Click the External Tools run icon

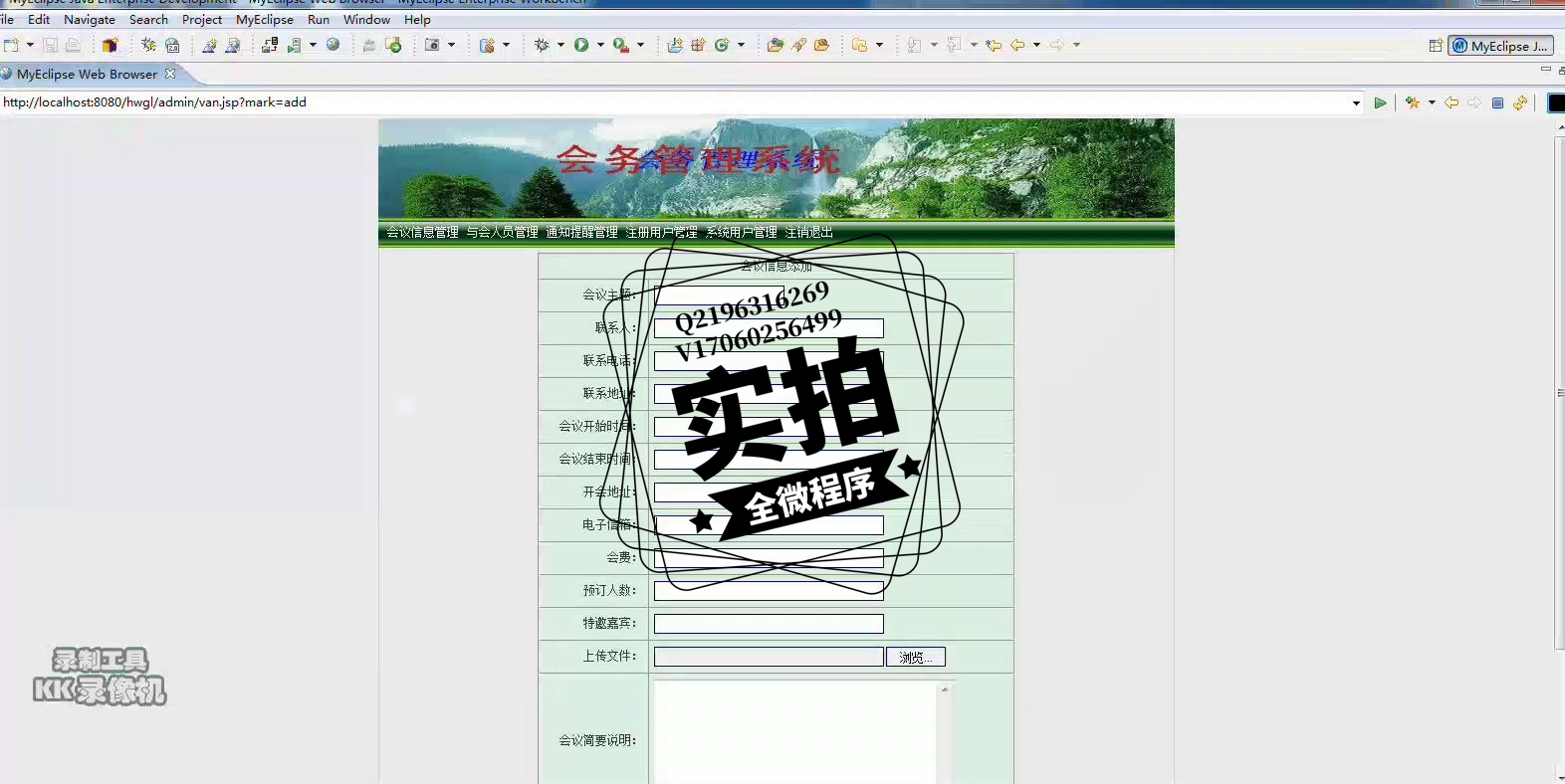[621, 45]
